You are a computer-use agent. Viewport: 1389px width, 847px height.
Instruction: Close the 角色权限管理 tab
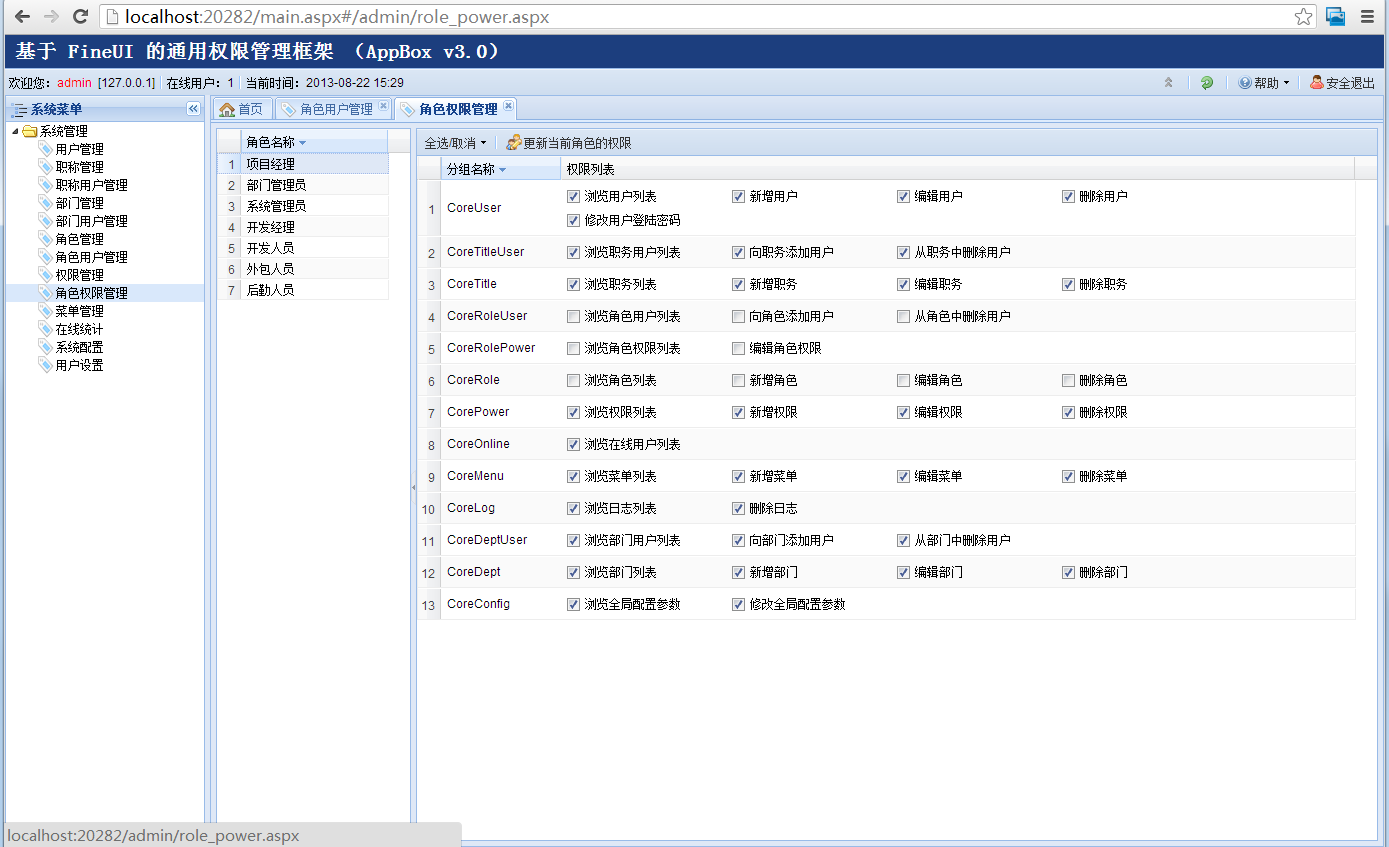pyautogui.click(x=508, y=107)
